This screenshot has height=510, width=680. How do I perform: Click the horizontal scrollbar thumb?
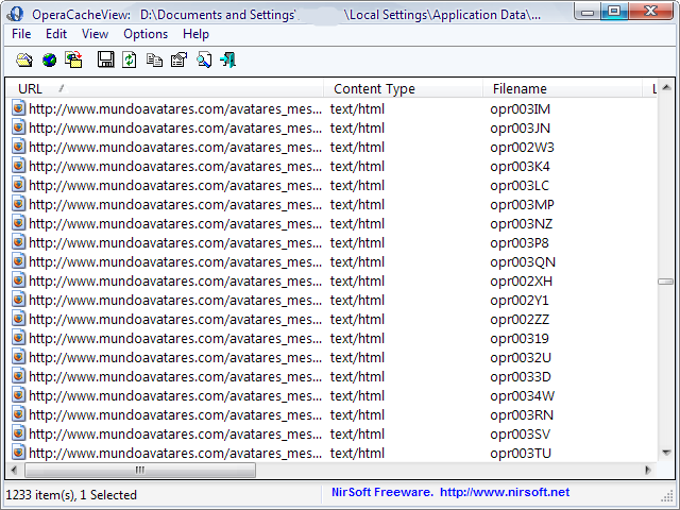point(140,470)
